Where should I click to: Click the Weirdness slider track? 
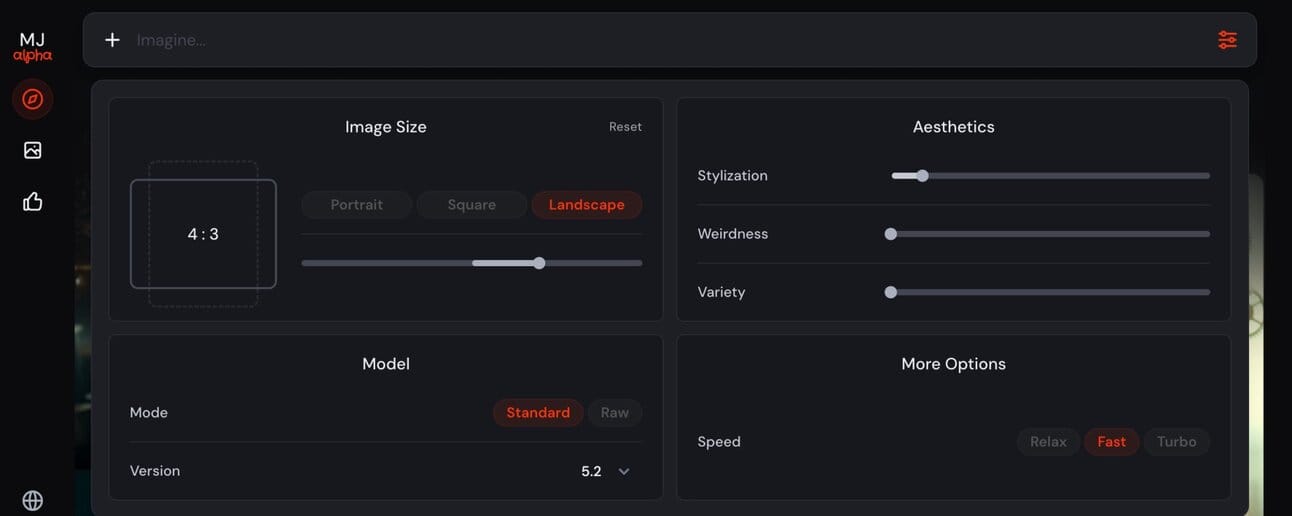[x=1050, y=234]
